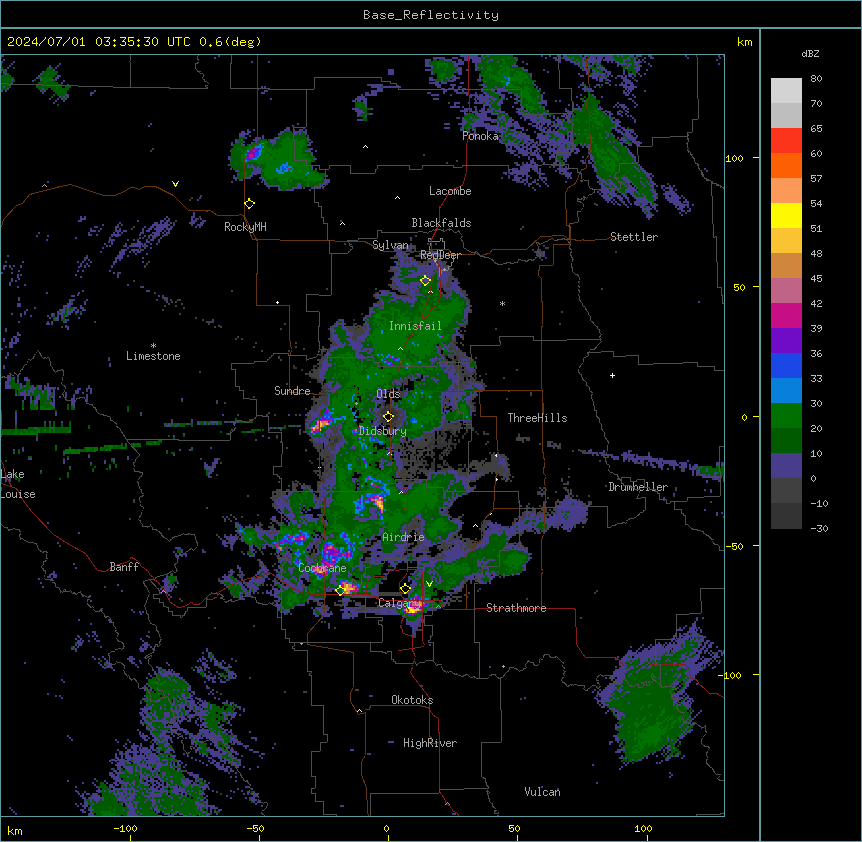Click the Olds town label
This screenshot has width=862, height=842.
(388, 394)
